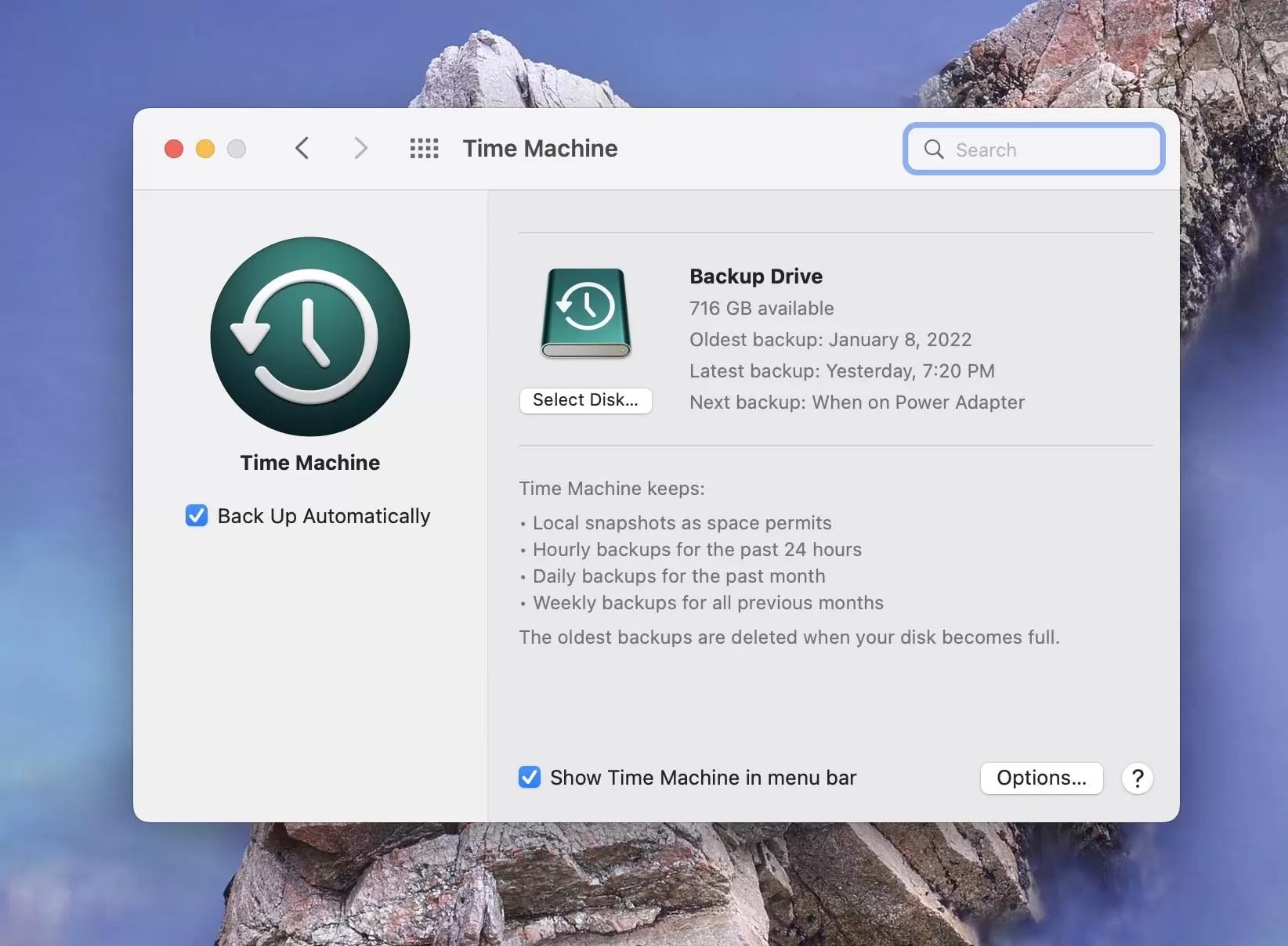Open Time Machine help via the question mark
Viewport: 1288px width, 946px height.
(x=1137, y=778)
